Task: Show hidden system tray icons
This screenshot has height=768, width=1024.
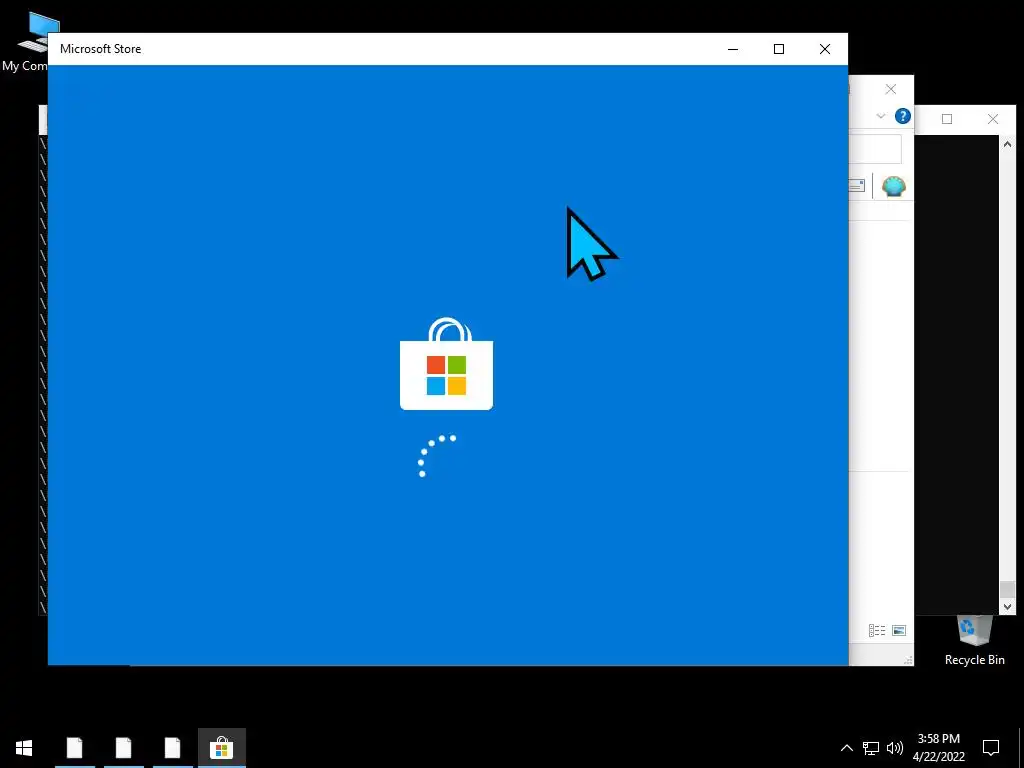Action: [x=846, y=748]
